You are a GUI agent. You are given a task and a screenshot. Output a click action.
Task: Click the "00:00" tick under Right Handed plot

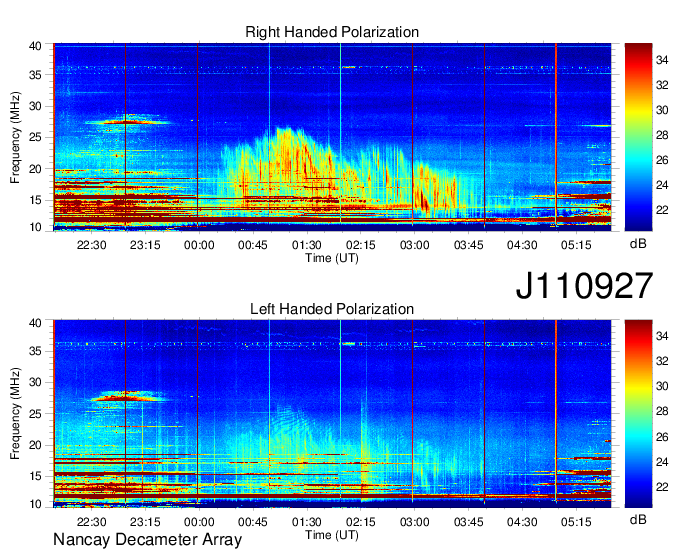pos(199,245)
